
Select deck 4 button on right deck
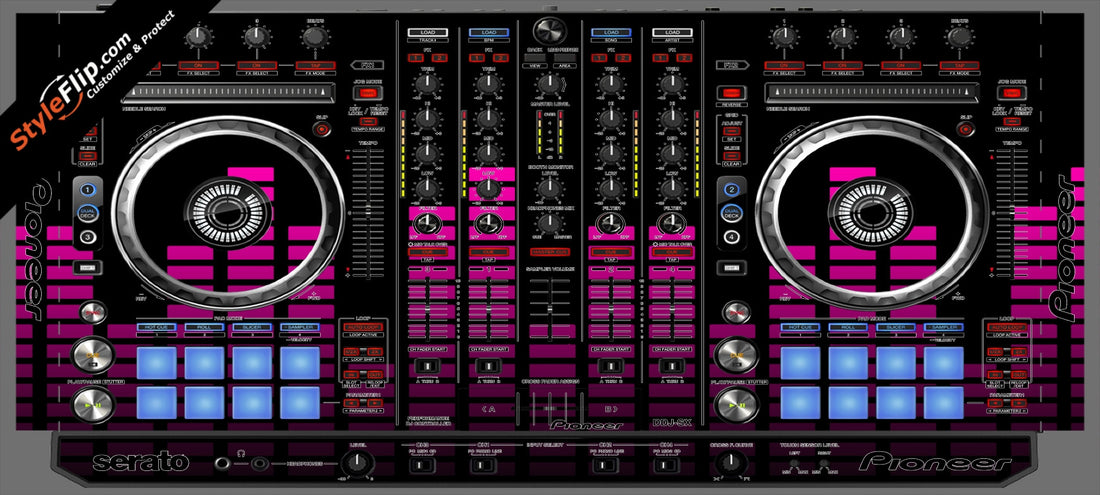tap(731, 237)
